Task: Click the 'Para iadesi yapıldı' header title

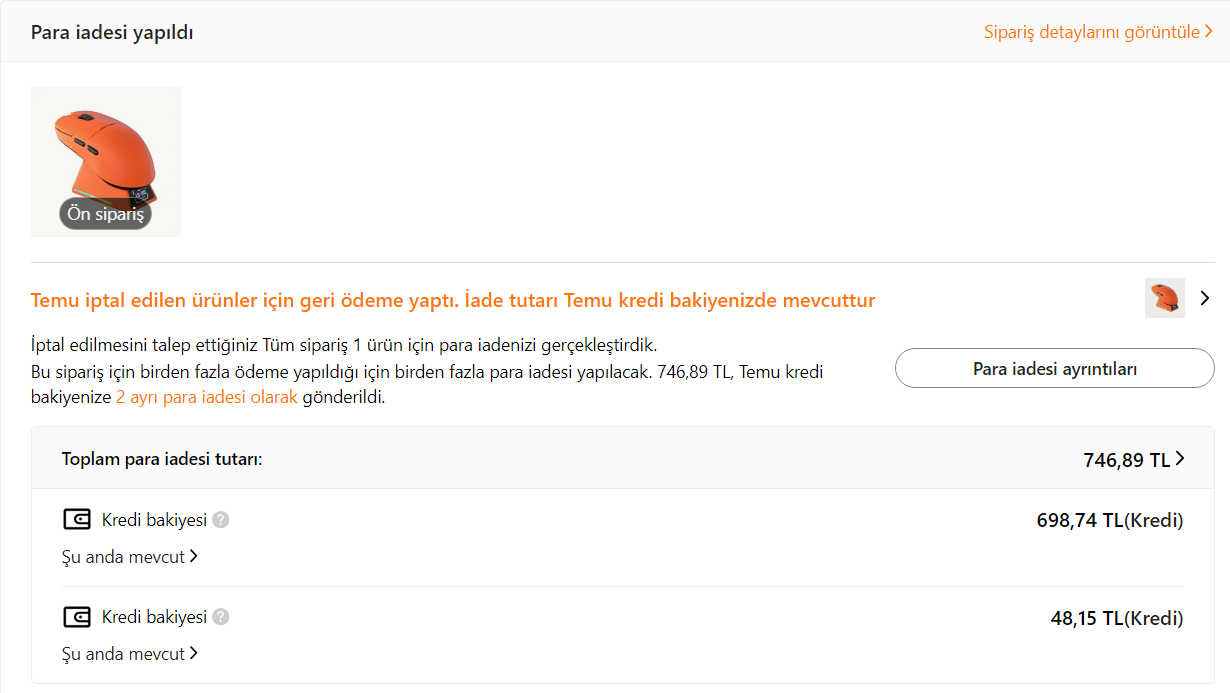Action: pyautogui.click(x=112, y=33)
